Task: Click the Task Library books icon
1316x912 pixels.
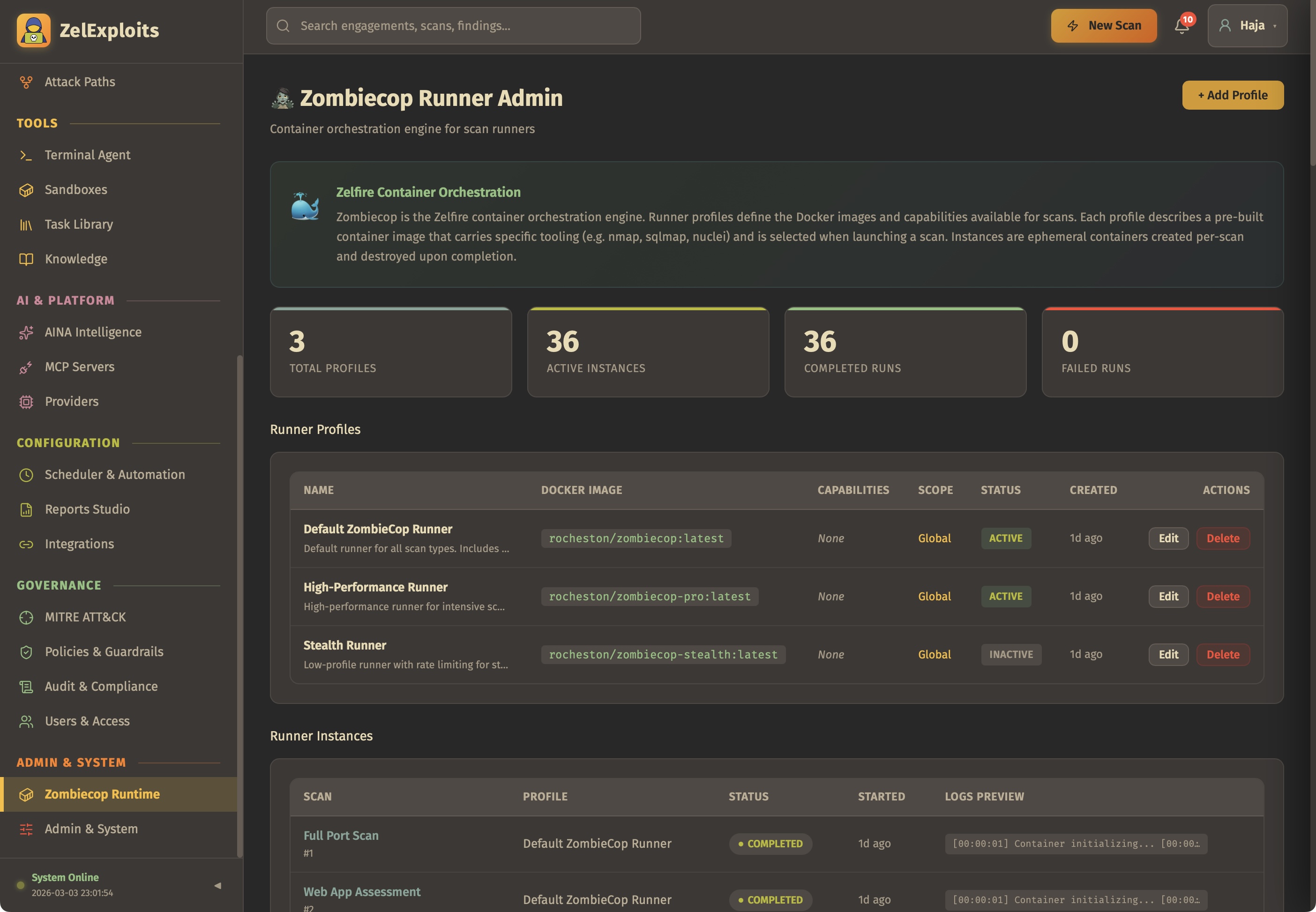Action: pos(26,224)
